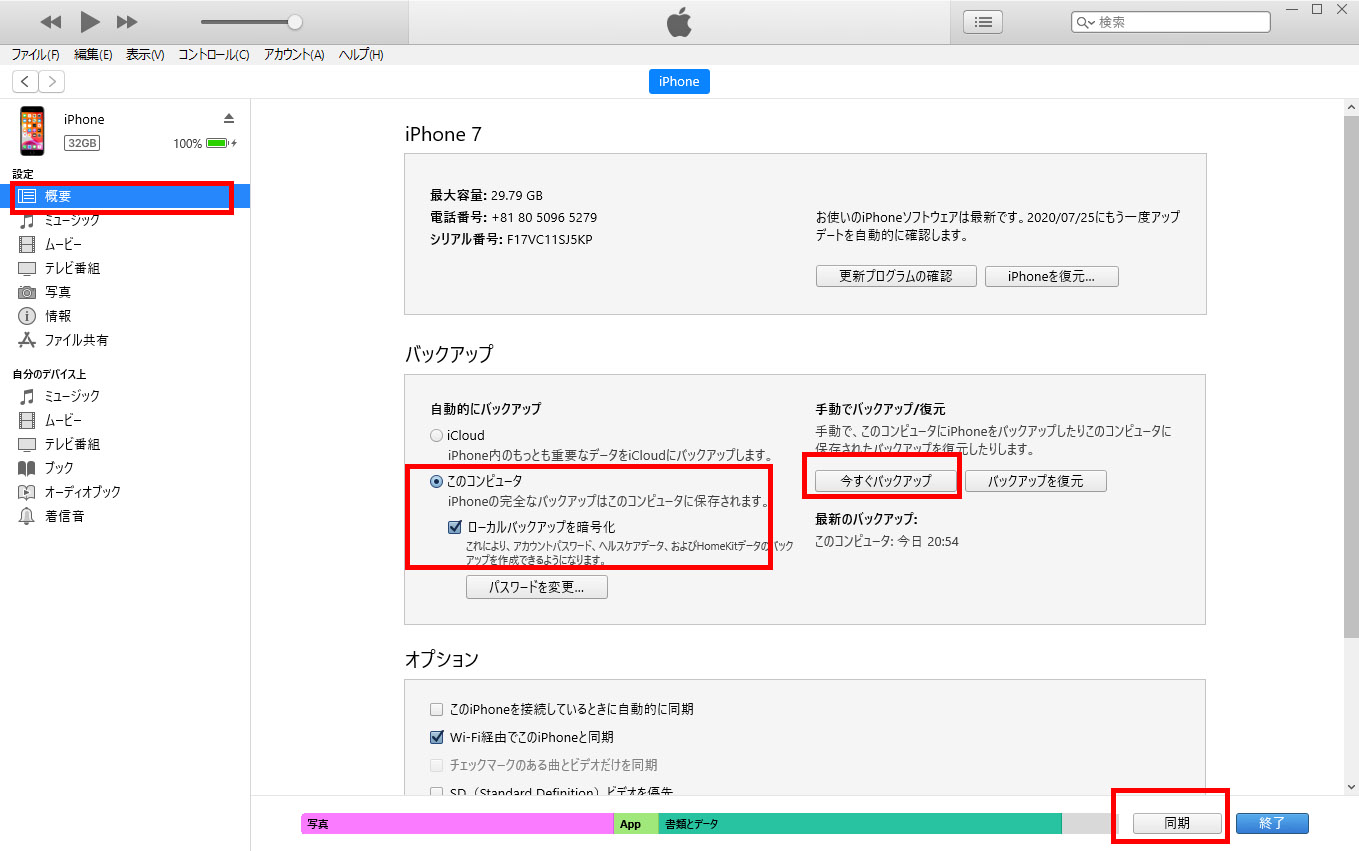Click the battery status icon
1359x851 pixels.
[x=219, y=144]
